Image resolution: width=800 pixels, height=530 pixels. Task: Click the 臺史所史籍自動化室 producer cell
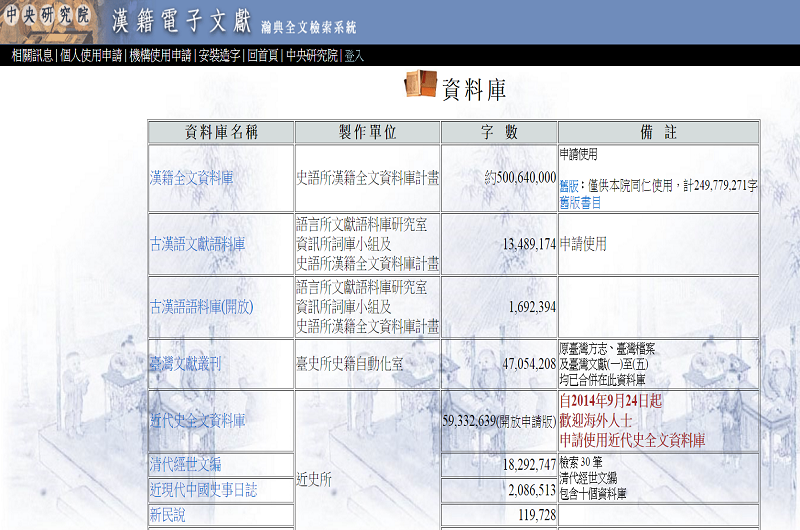click(367, 364)
